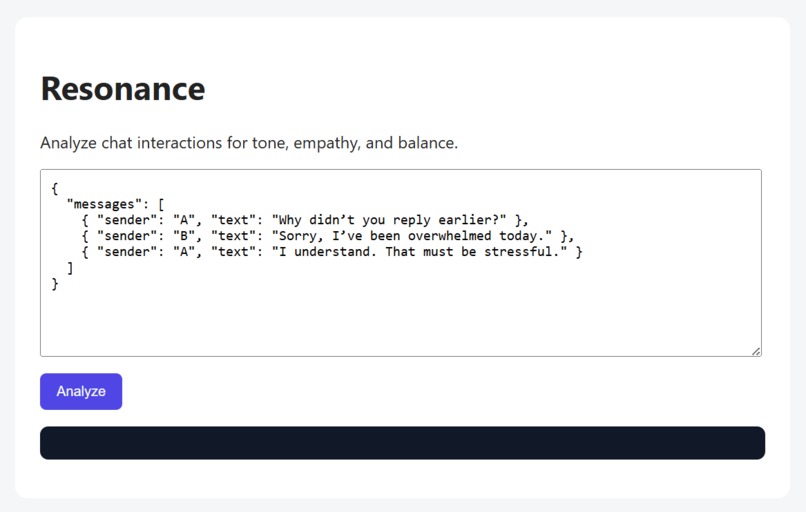
Task: Focus the empty area of JSON textarea
Action: coord(401,321)
